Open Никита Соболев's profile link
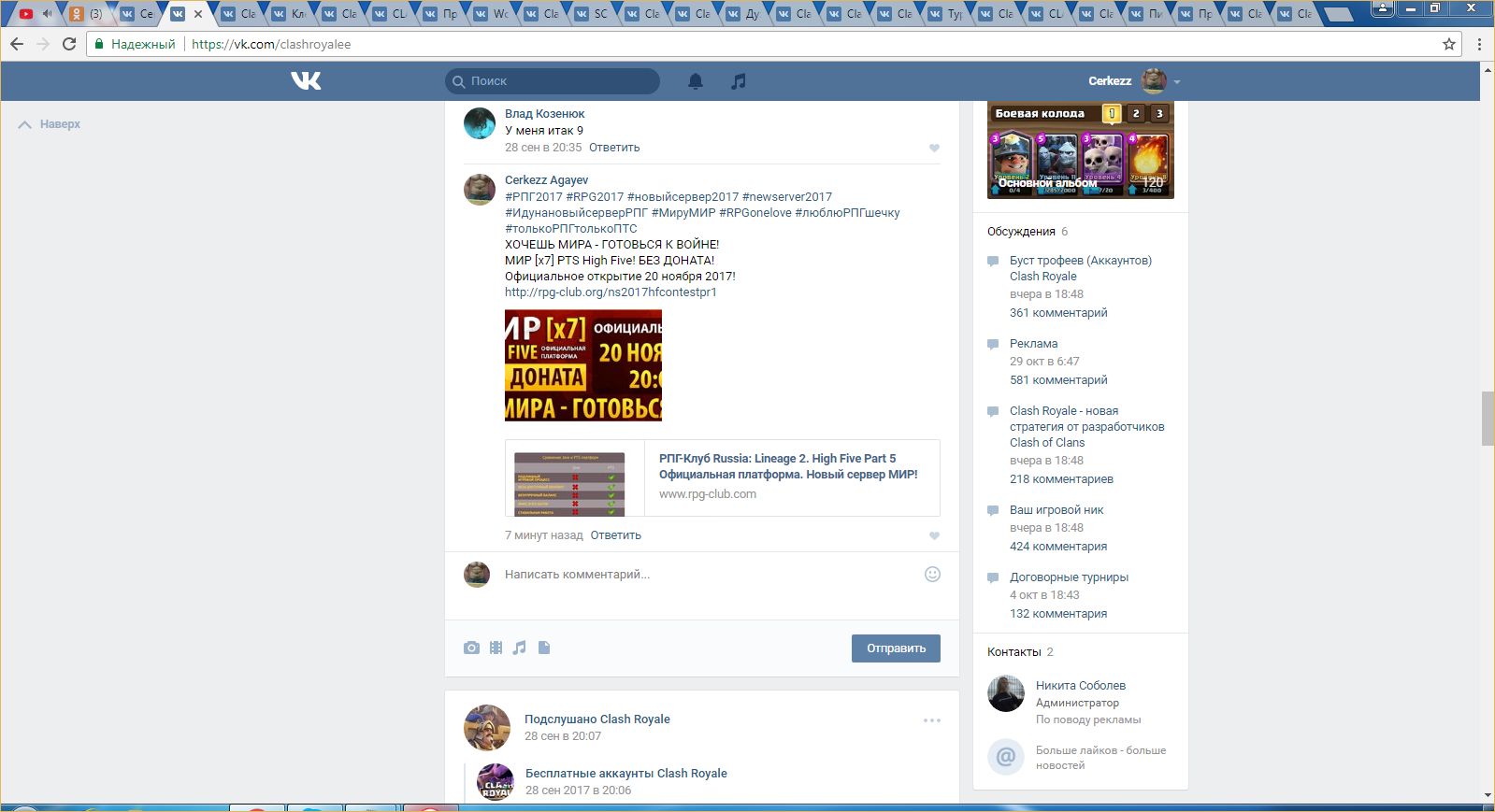This screenshot has width=1495, height=812. point(1081,686)
